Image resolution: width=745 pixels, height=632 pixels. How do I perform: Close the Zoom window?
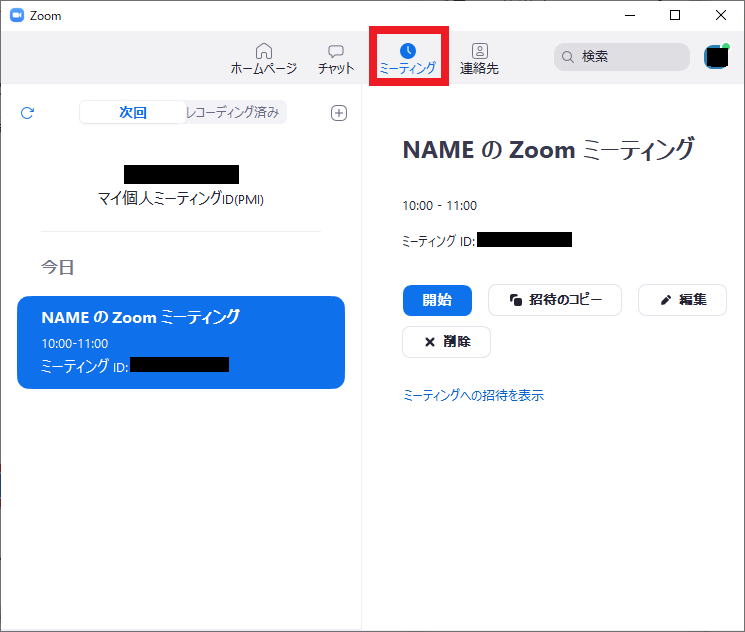pyautogui.click(x=720, y=15)
